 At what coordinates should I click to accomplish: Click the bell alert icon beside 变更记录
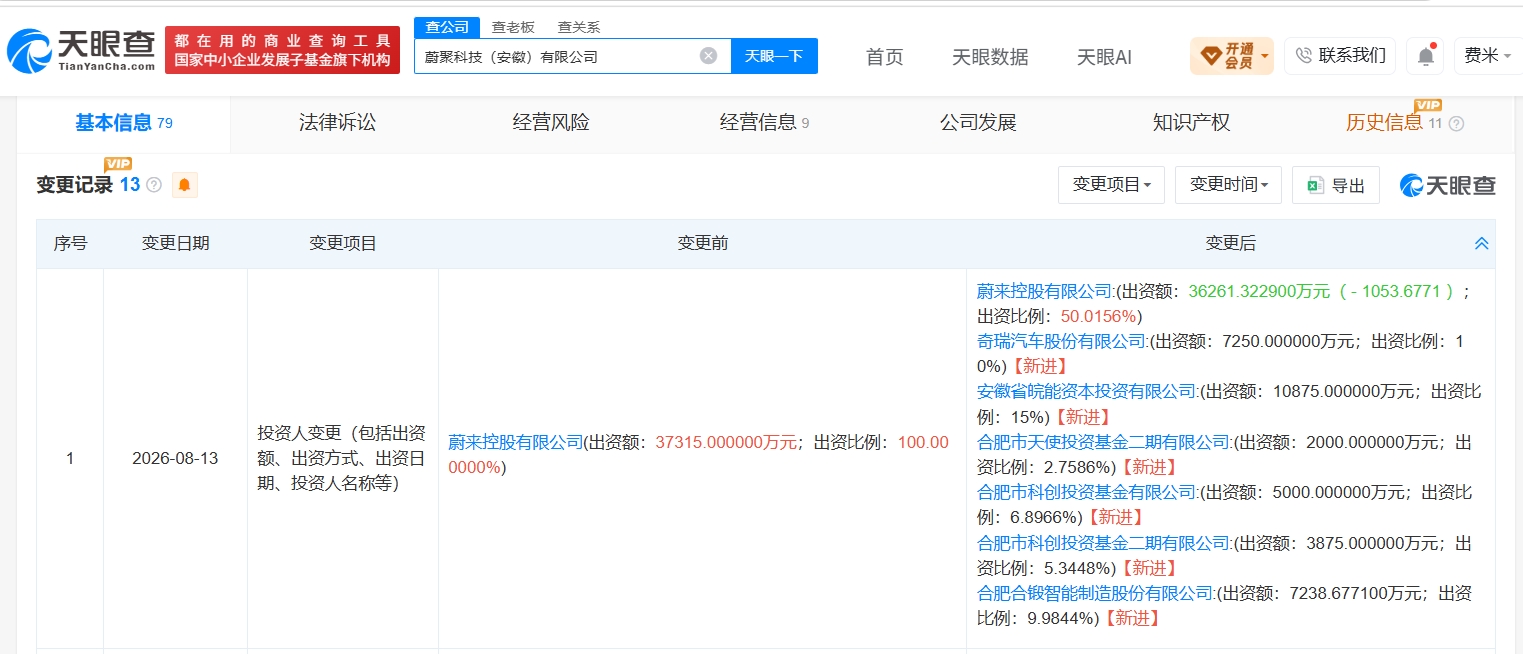click(x=185, y=185)
